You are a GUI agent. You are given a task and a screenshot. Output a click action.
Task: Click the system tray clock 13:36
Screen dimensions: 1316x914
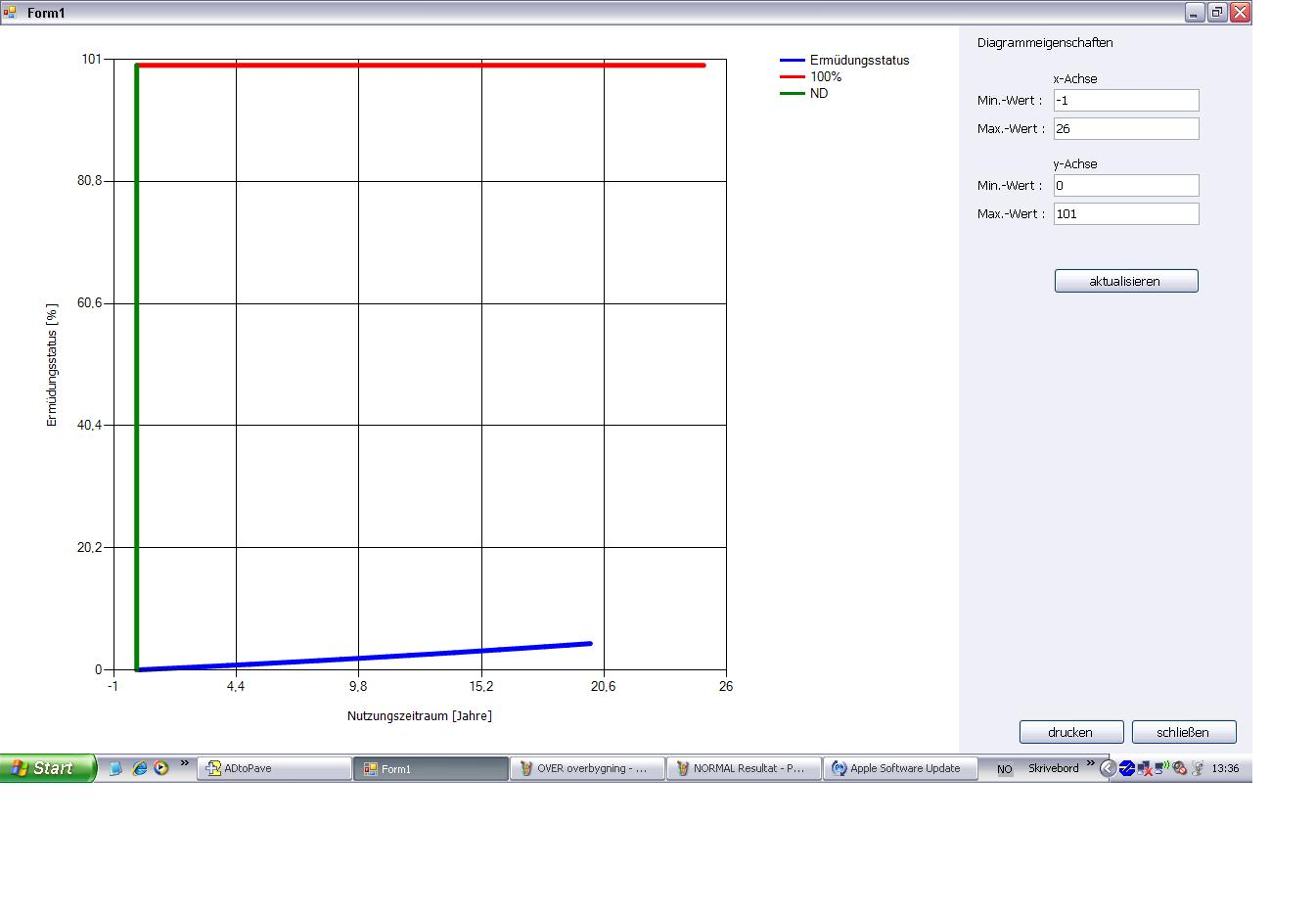pos(1225,769)
